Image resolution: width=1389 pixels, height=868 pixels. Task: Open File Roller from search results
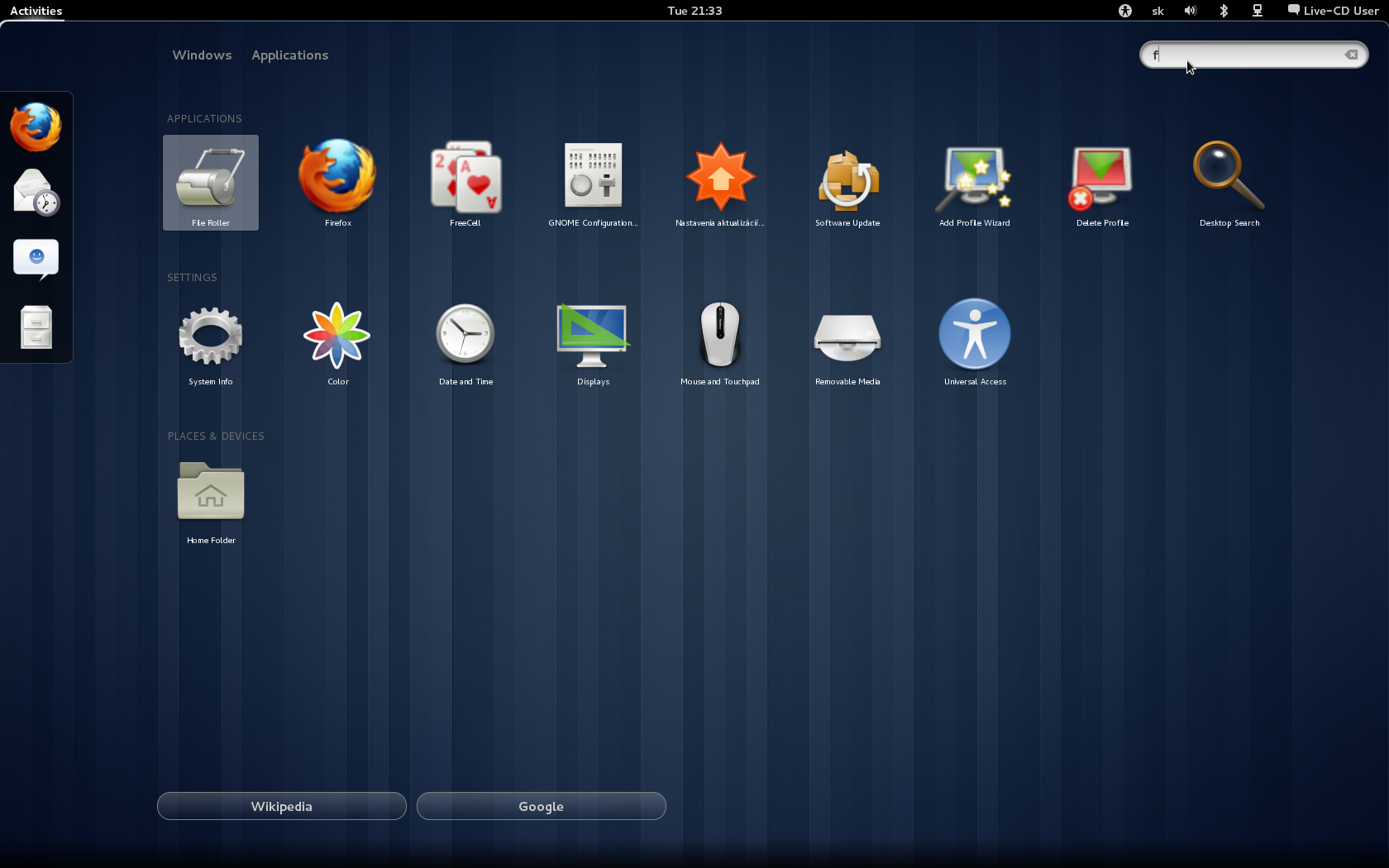pyautogui.click(x=211, y=183)
